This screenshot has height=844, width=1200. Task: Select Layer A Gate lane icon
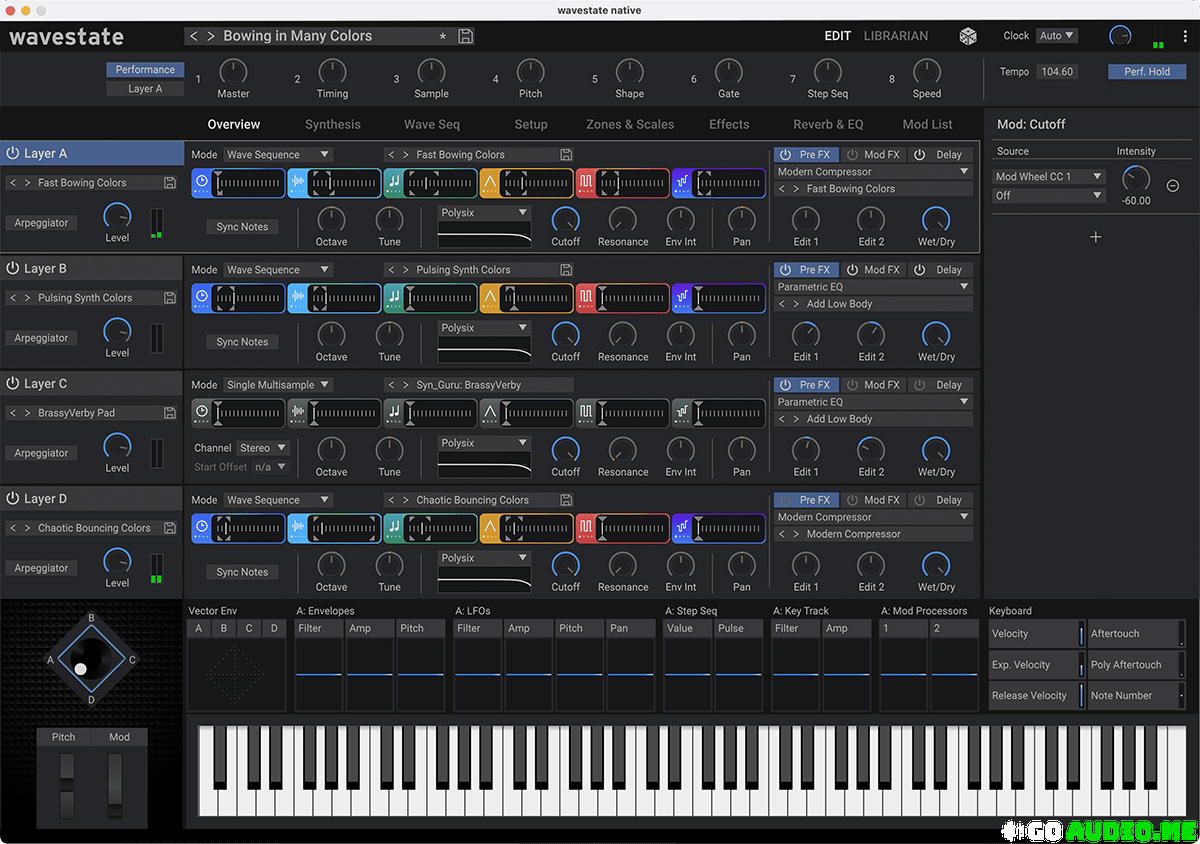pos(586,183)
